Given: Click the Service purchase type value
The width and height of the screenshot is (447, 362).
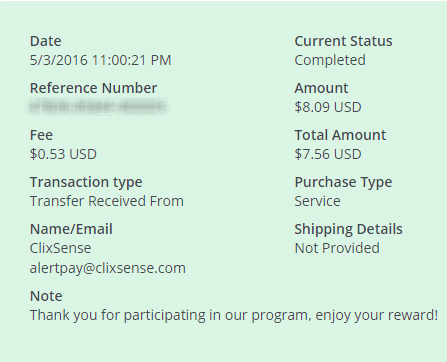Looking at the screenshot, I should click(317, 201).
